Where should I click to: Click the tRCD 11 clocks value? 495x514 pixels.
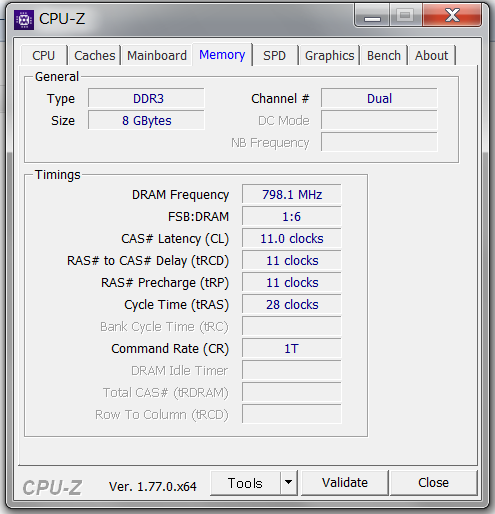(x=292, y=261)
